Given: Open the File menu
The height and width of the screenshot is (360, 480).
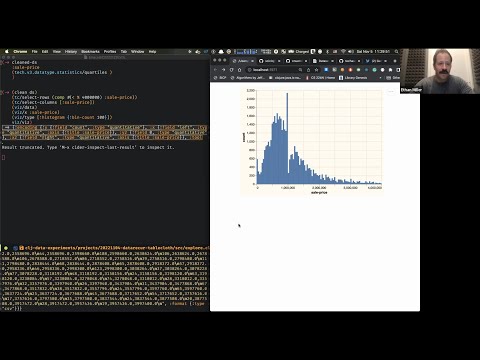Looking at the screenshot, I should (34, 51).
